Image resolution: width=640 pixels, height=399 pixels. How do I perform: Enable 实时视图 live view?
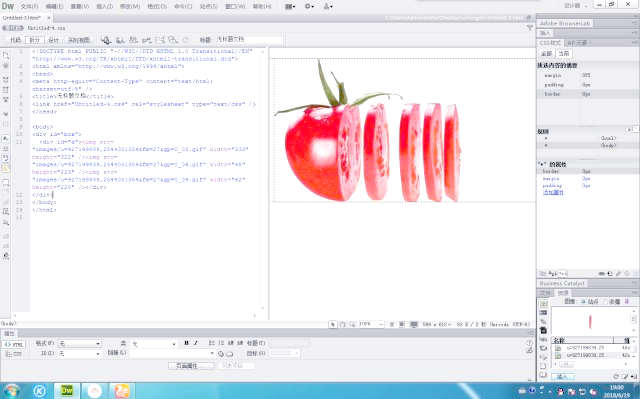point(79,40)
